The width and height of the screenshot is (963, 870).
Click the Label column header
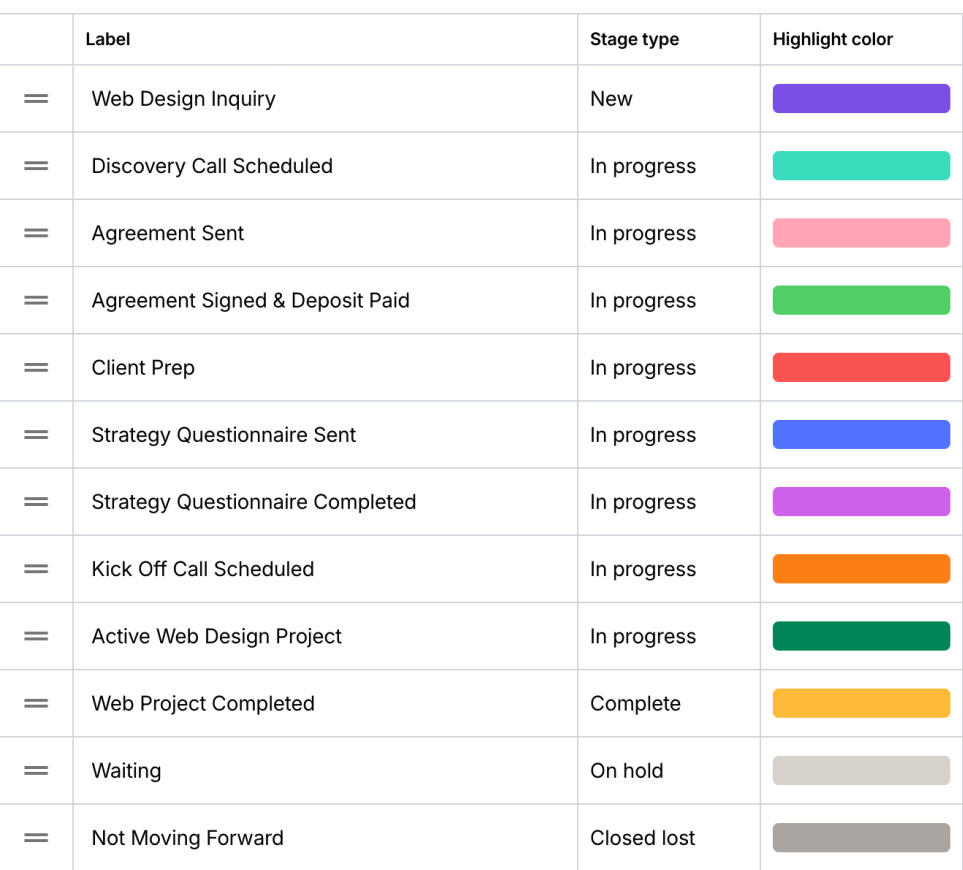coord(107,39)
